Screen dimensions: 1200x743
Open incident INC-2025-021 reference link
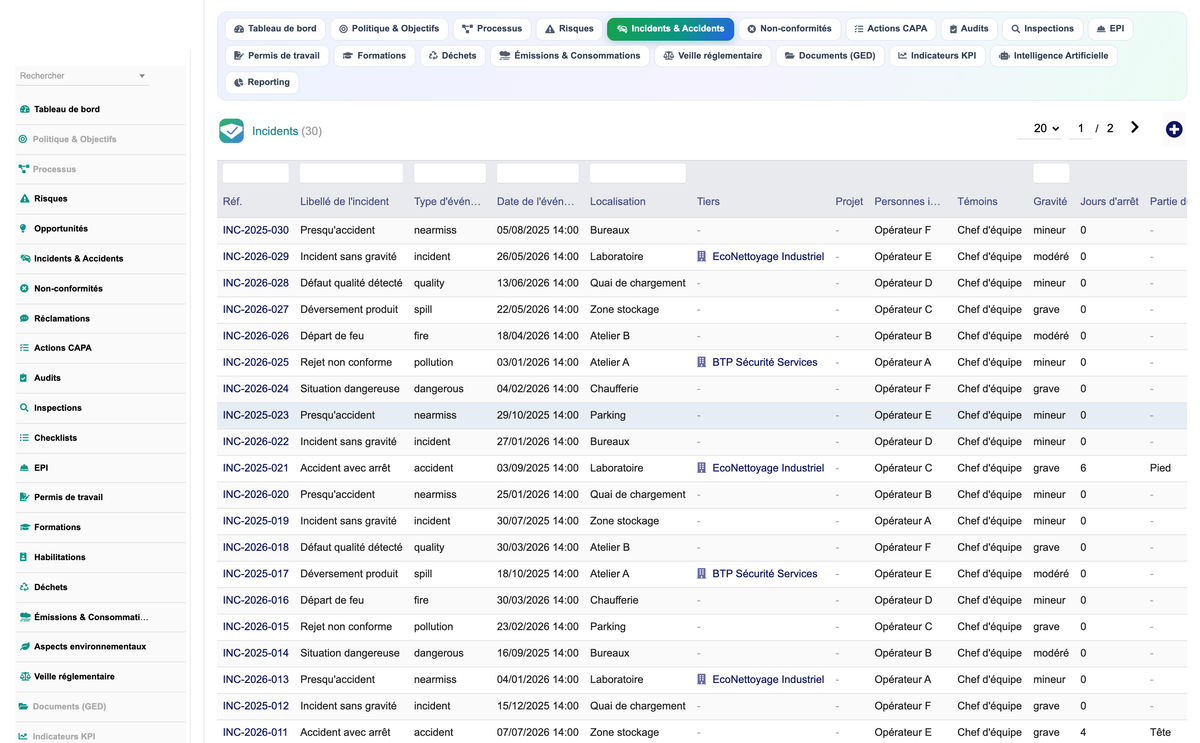[256, 468]
